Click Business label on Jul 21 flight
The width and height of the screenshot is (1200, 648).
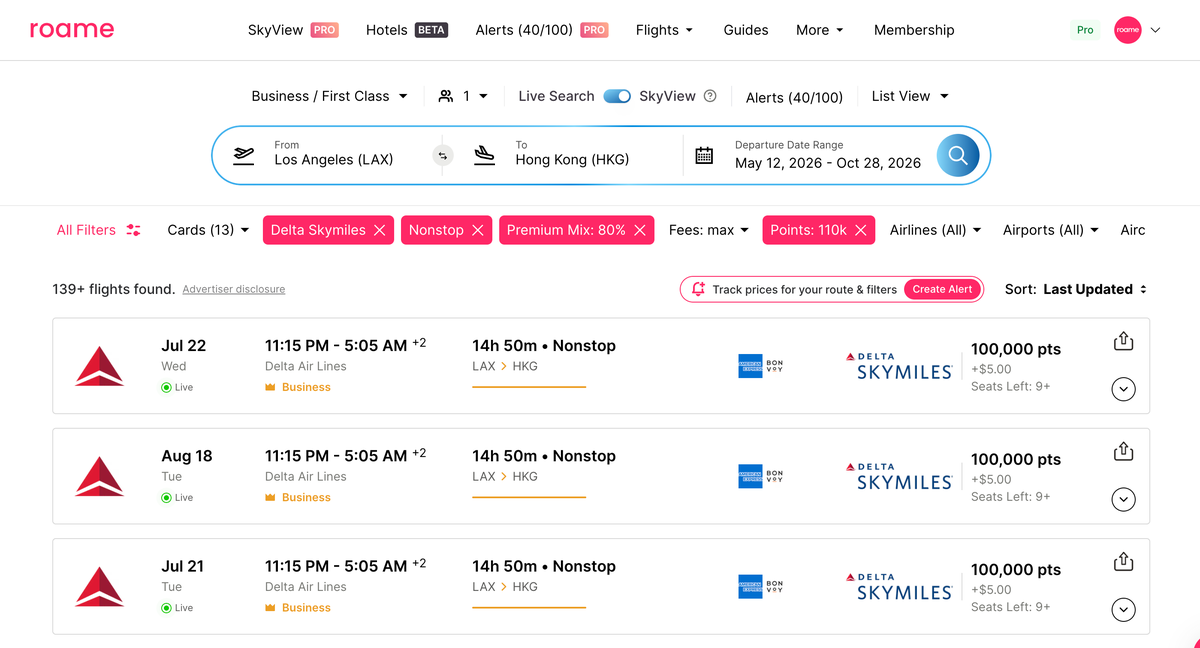point(297,607)
